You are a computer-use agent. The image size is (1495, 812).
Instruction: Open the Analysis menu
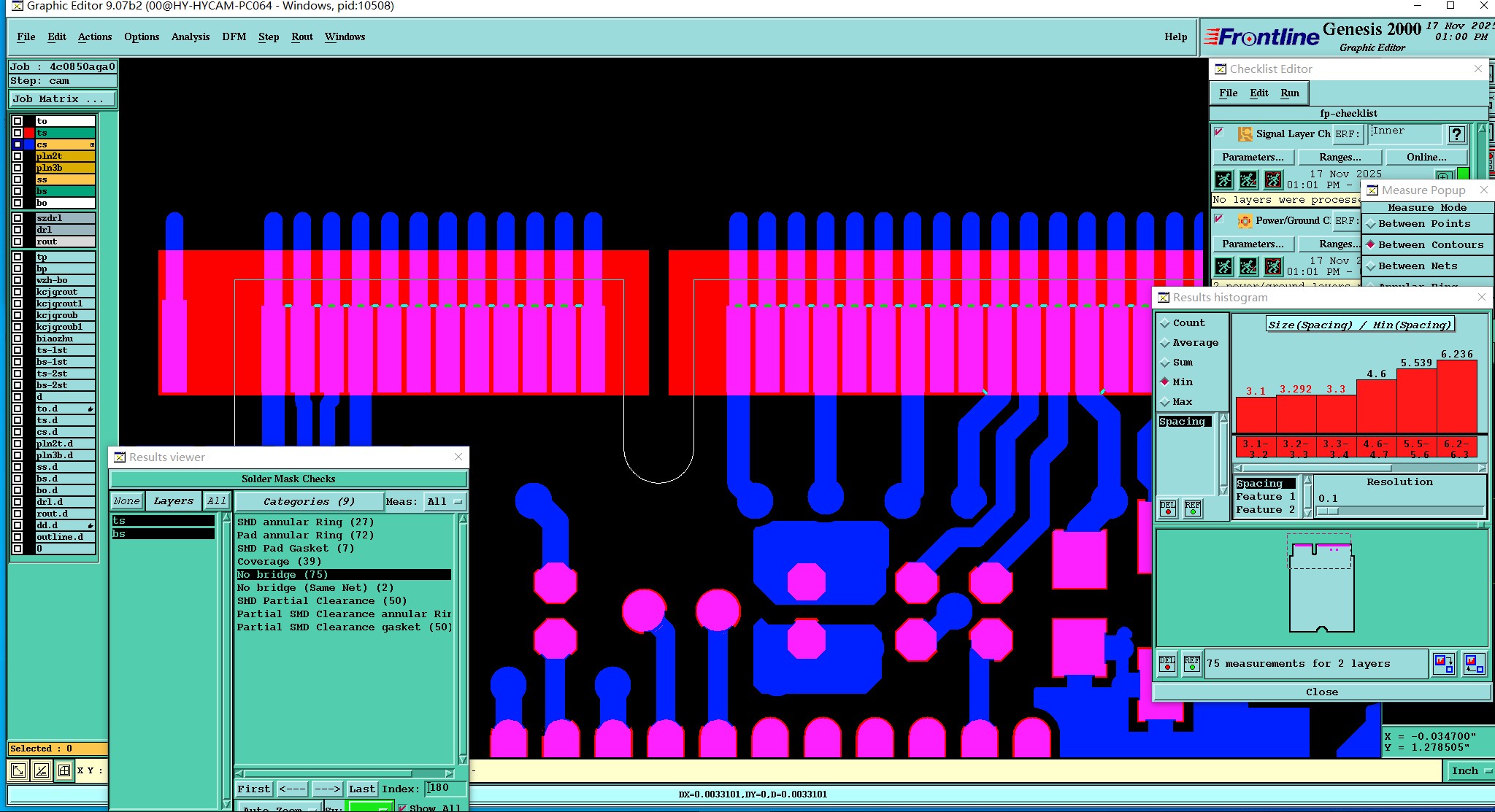click(190, 37)
